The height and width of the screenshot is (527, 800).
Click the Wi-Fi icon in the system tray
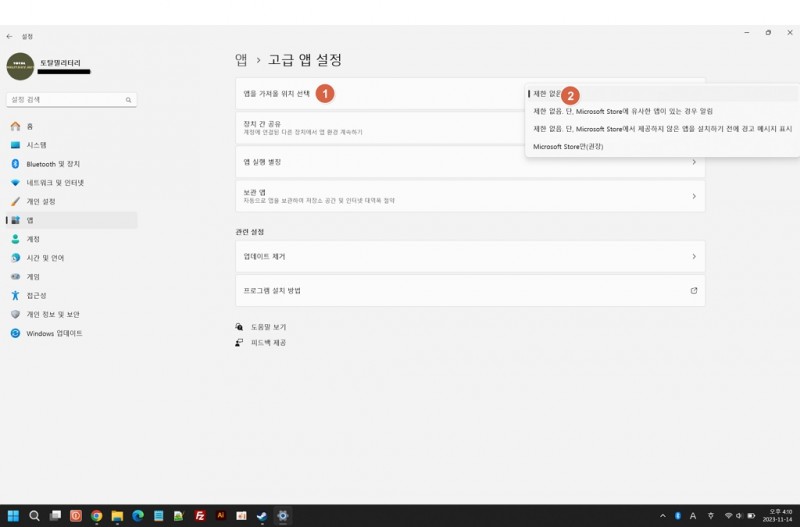729,516
